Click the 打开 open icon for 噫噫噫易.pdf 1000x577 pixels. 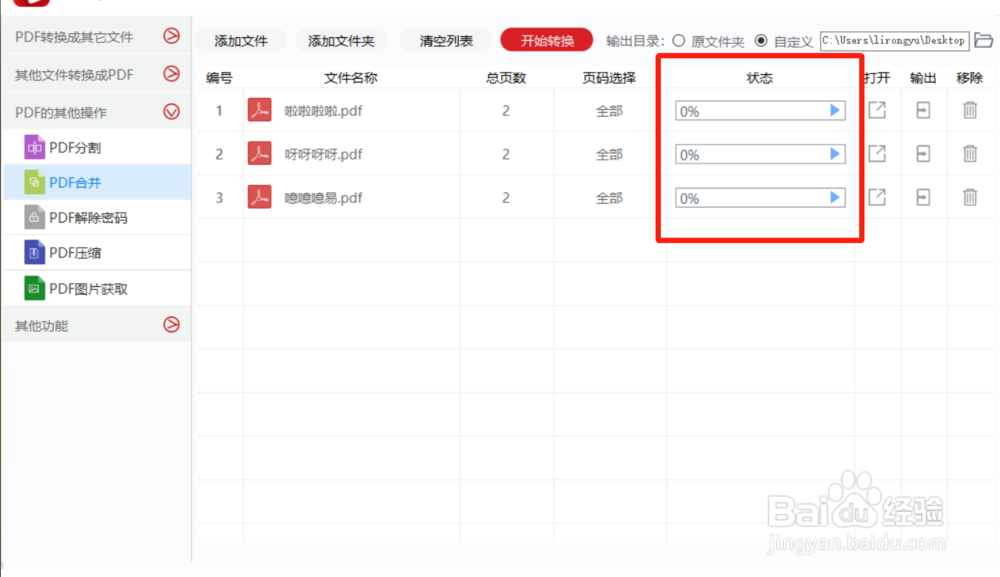[877, 197]
